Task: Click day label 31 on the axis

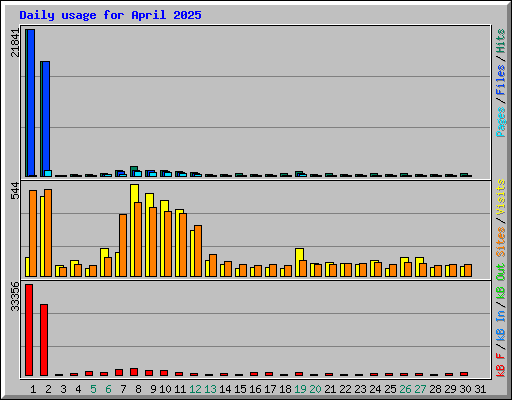Action: point(480,389)
